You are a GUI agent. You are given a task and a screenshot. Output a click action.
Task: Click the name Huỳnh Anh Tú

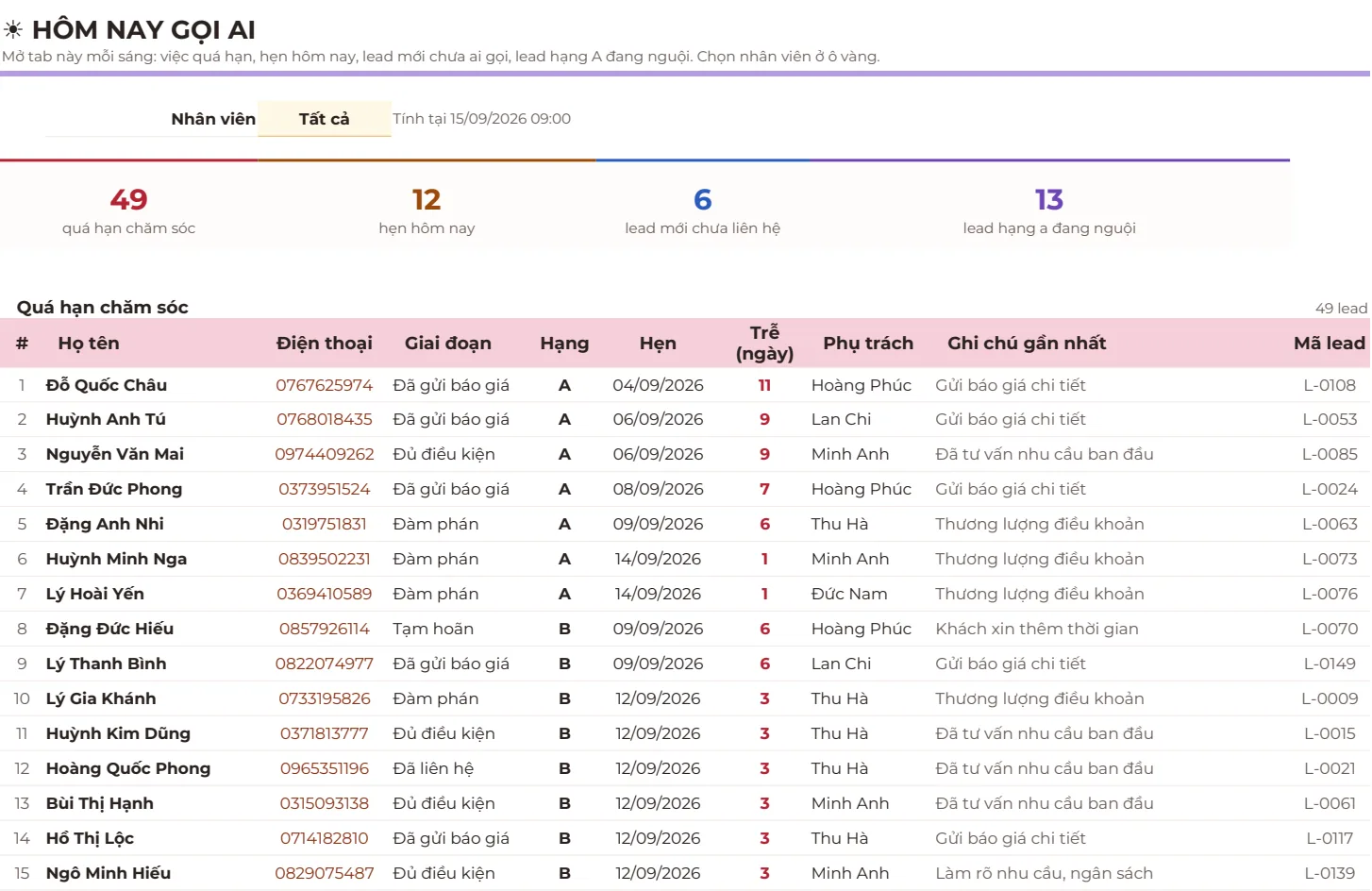click(x=106, y=419)
